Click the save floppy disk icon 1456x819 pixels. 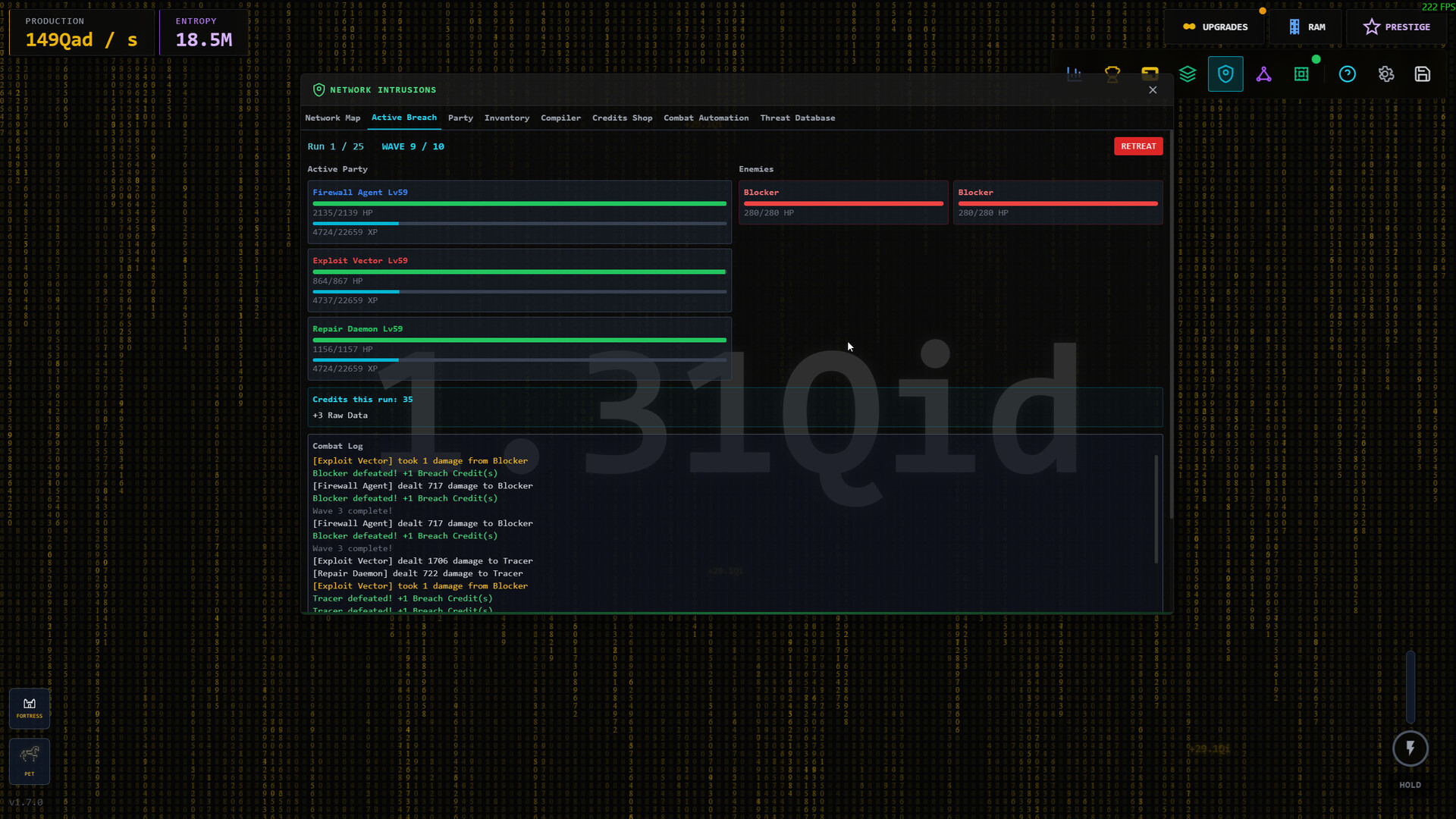[1423, 74]
